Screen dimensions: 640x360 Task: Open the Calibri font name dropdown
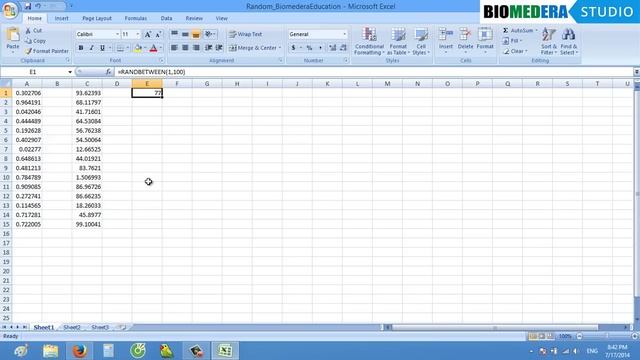pos(117,34)
